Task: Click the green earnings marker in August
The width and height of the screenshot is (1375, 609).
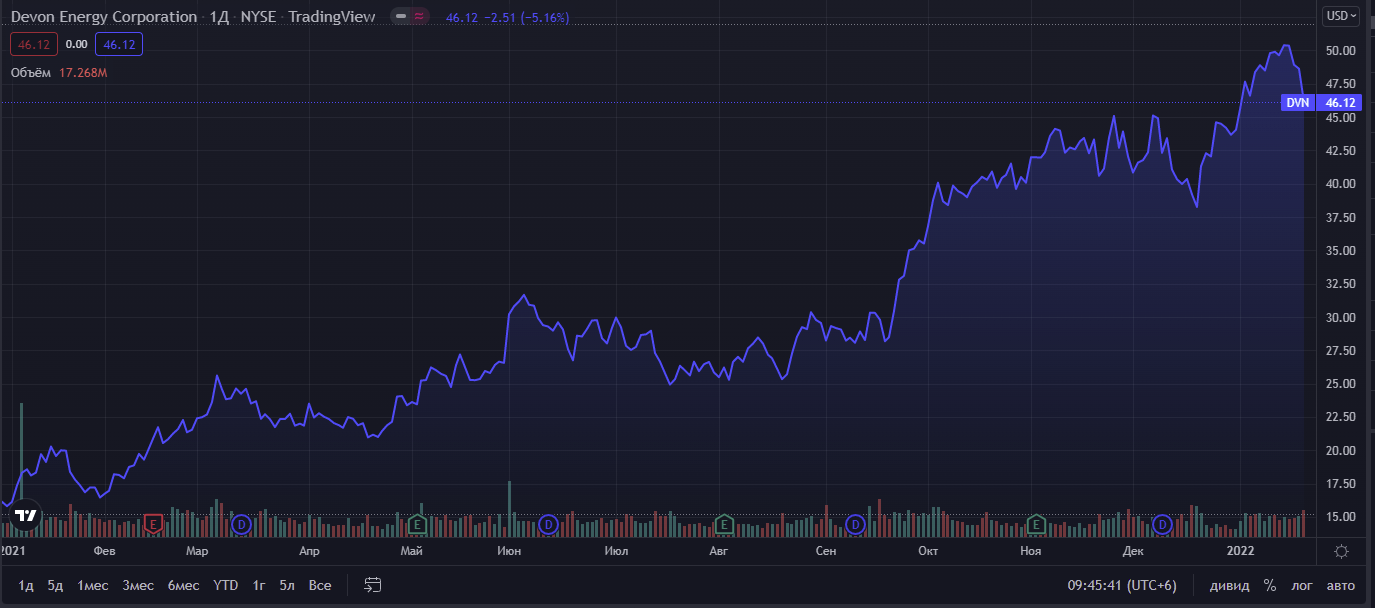Action: tap(724, 523)
